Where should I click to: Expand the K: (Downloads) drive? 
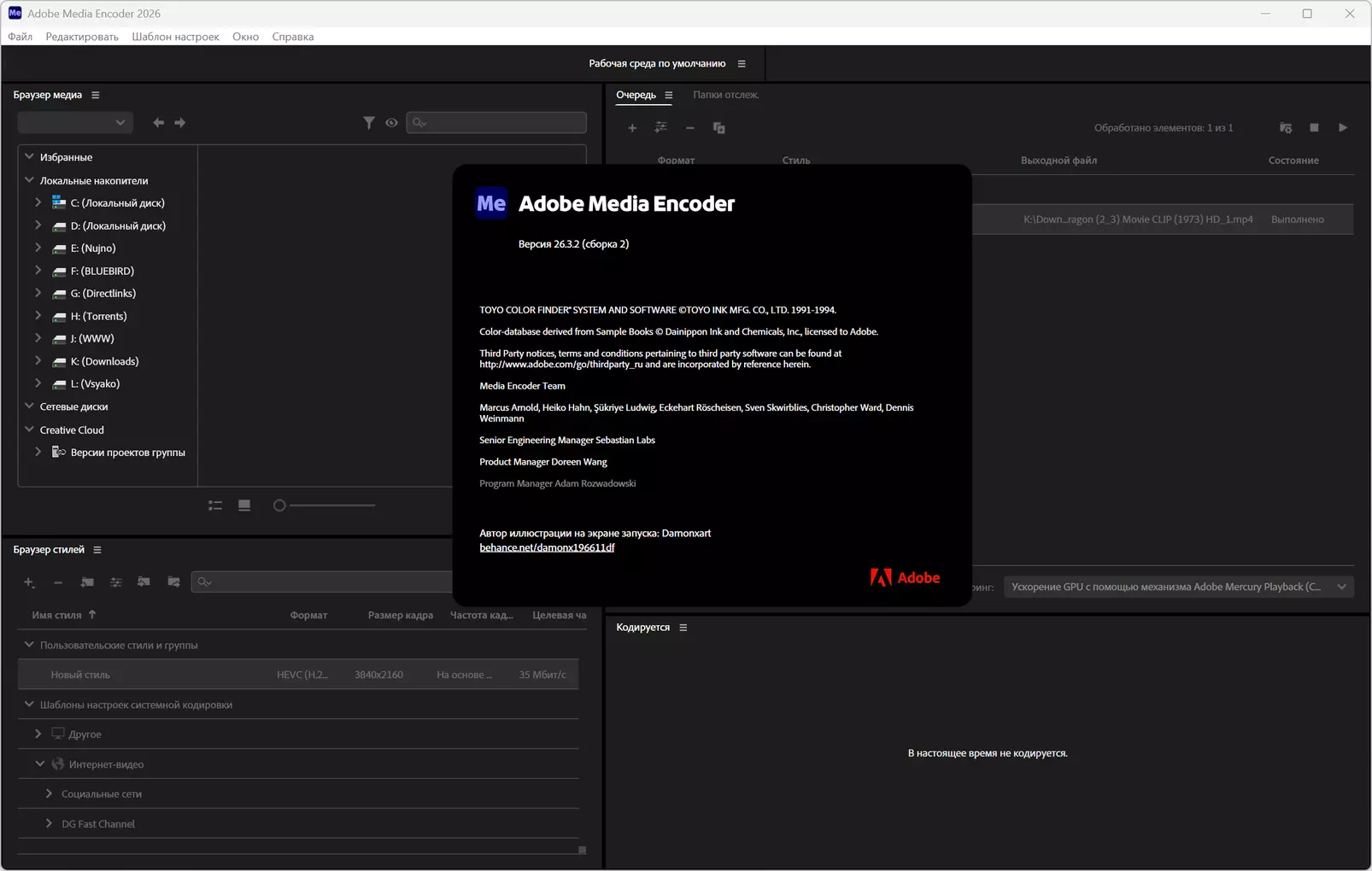38,361
